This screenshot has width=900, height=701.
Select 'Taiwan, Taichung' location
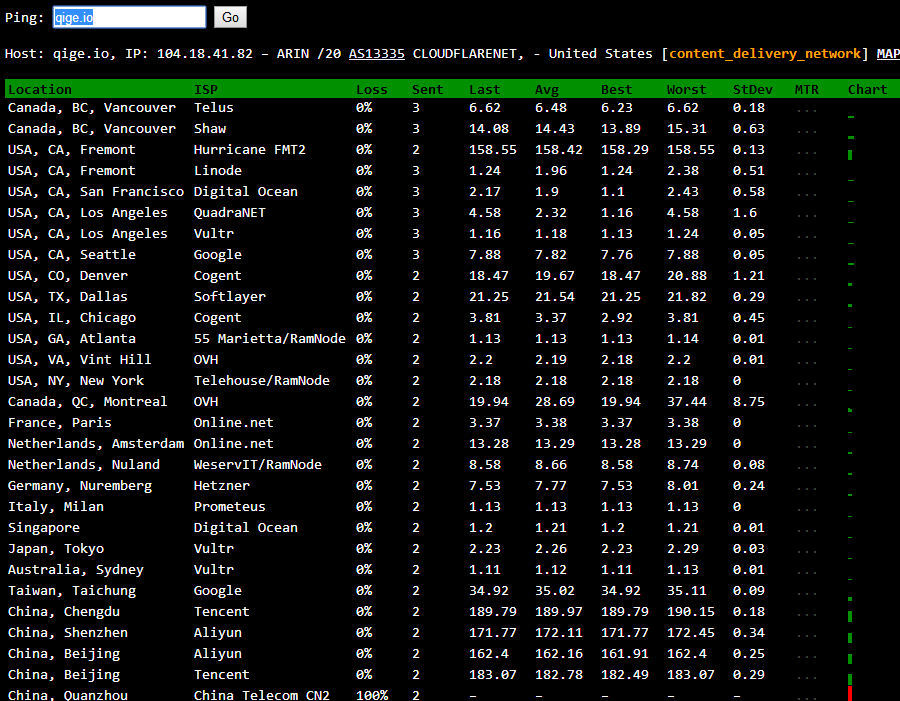click(72, 591)
